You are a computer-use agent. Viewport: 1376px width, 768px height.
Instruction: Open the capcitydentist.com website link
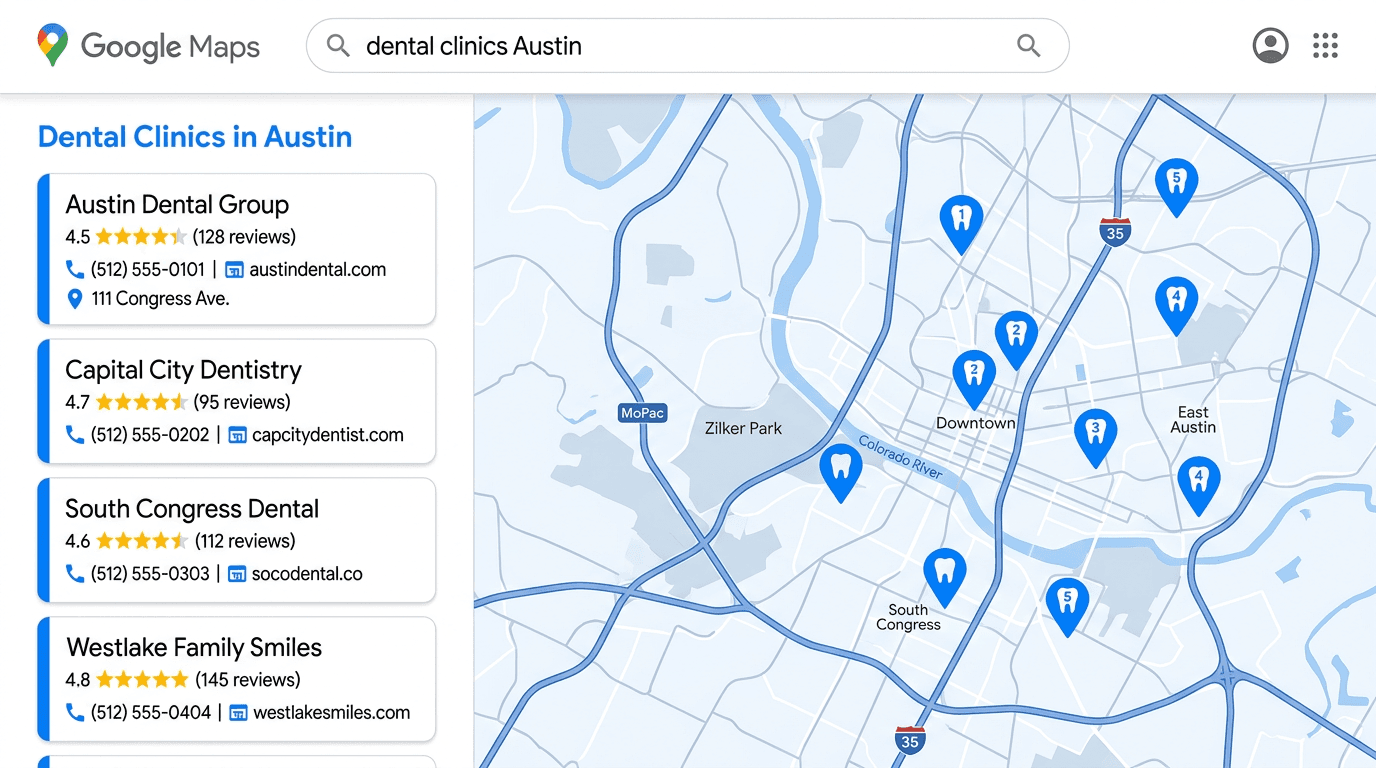point(328,436)
